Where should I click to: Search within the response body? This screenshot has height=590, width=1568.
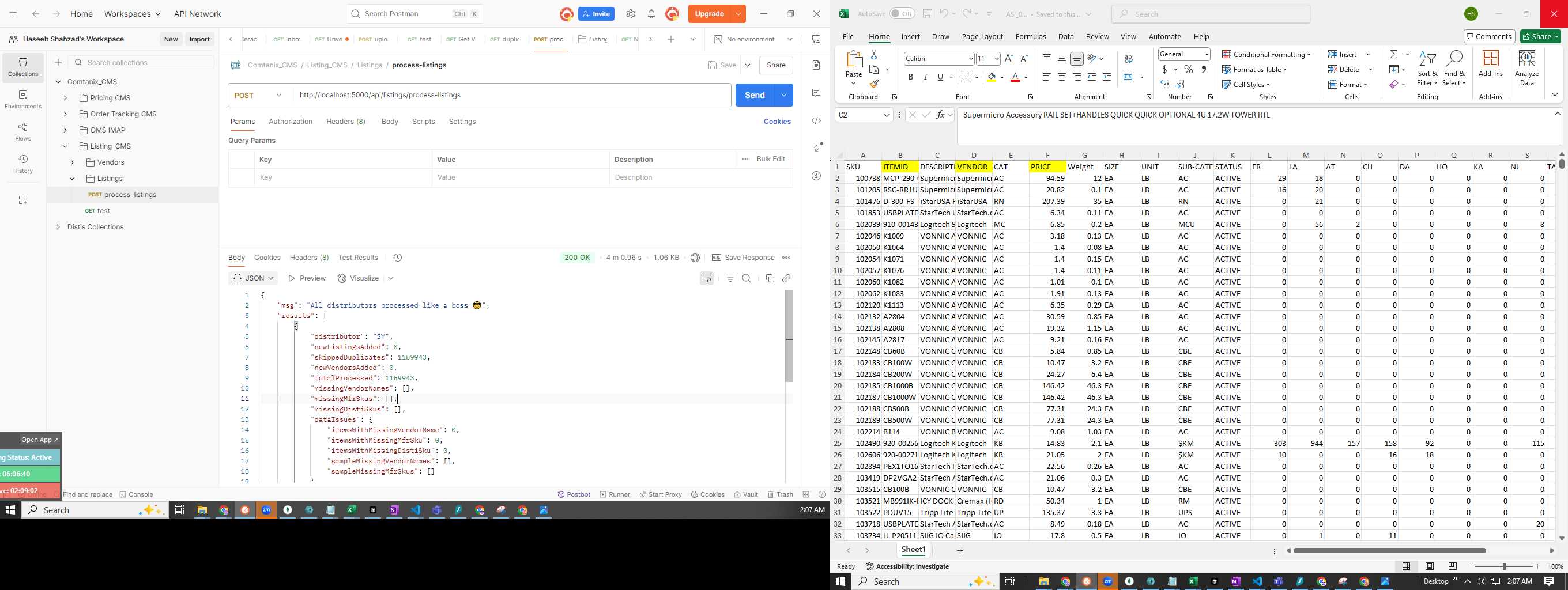click(747, 278)
